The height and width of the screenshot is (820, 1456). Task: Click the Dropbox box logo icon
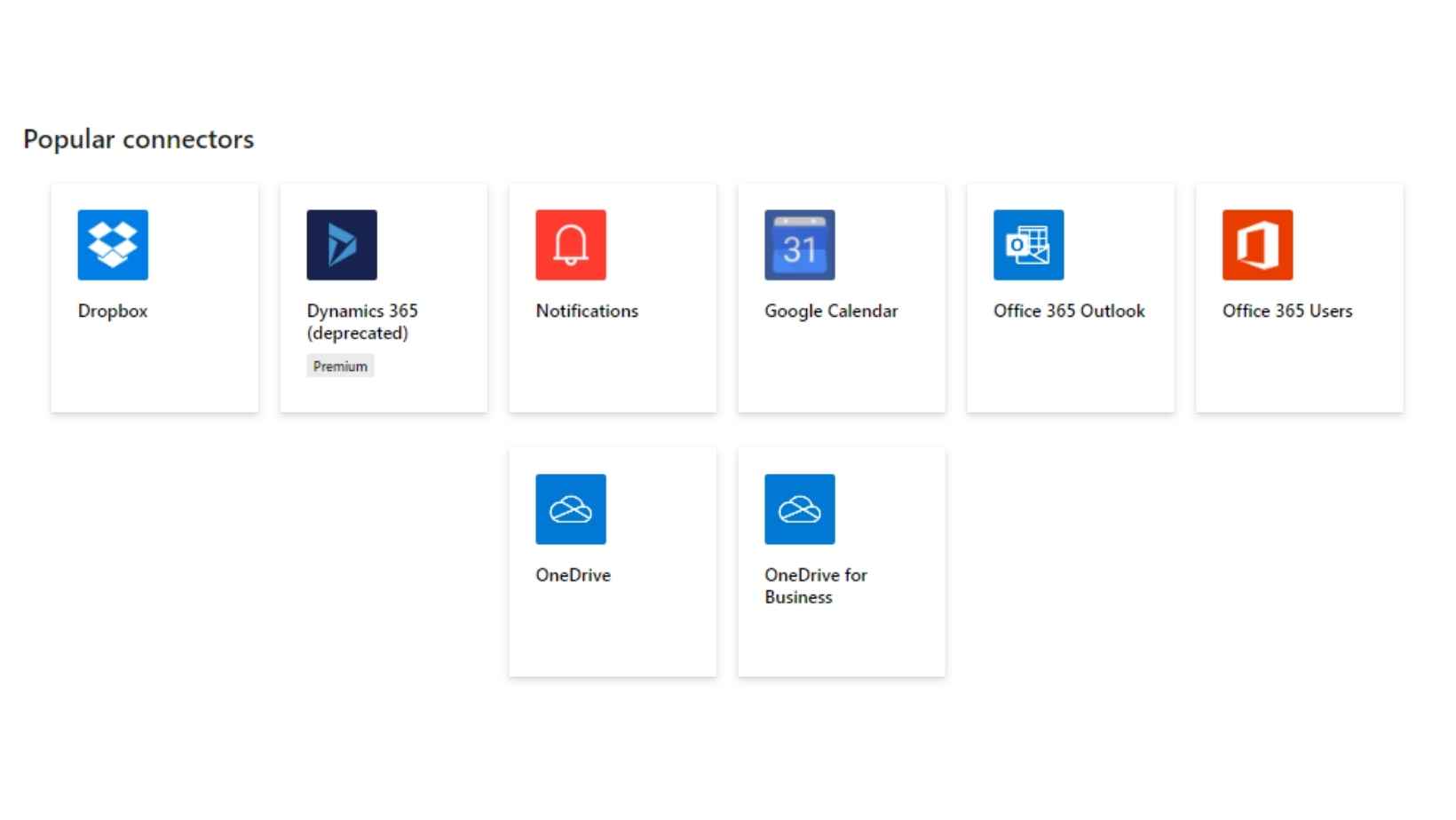pyautogui.click(x=113, y=245)
